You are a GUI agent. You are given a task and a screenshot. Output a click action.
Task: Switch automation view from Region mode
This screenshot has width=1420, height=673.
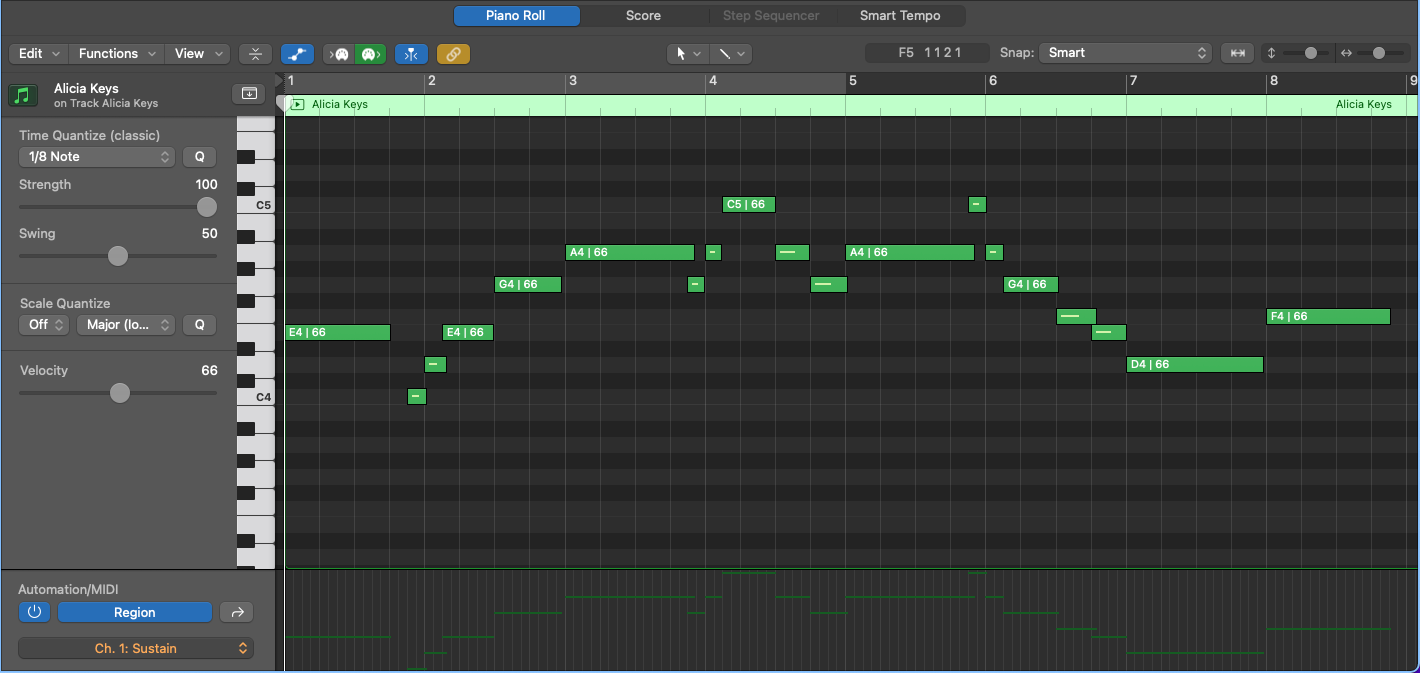pos(134,611)
